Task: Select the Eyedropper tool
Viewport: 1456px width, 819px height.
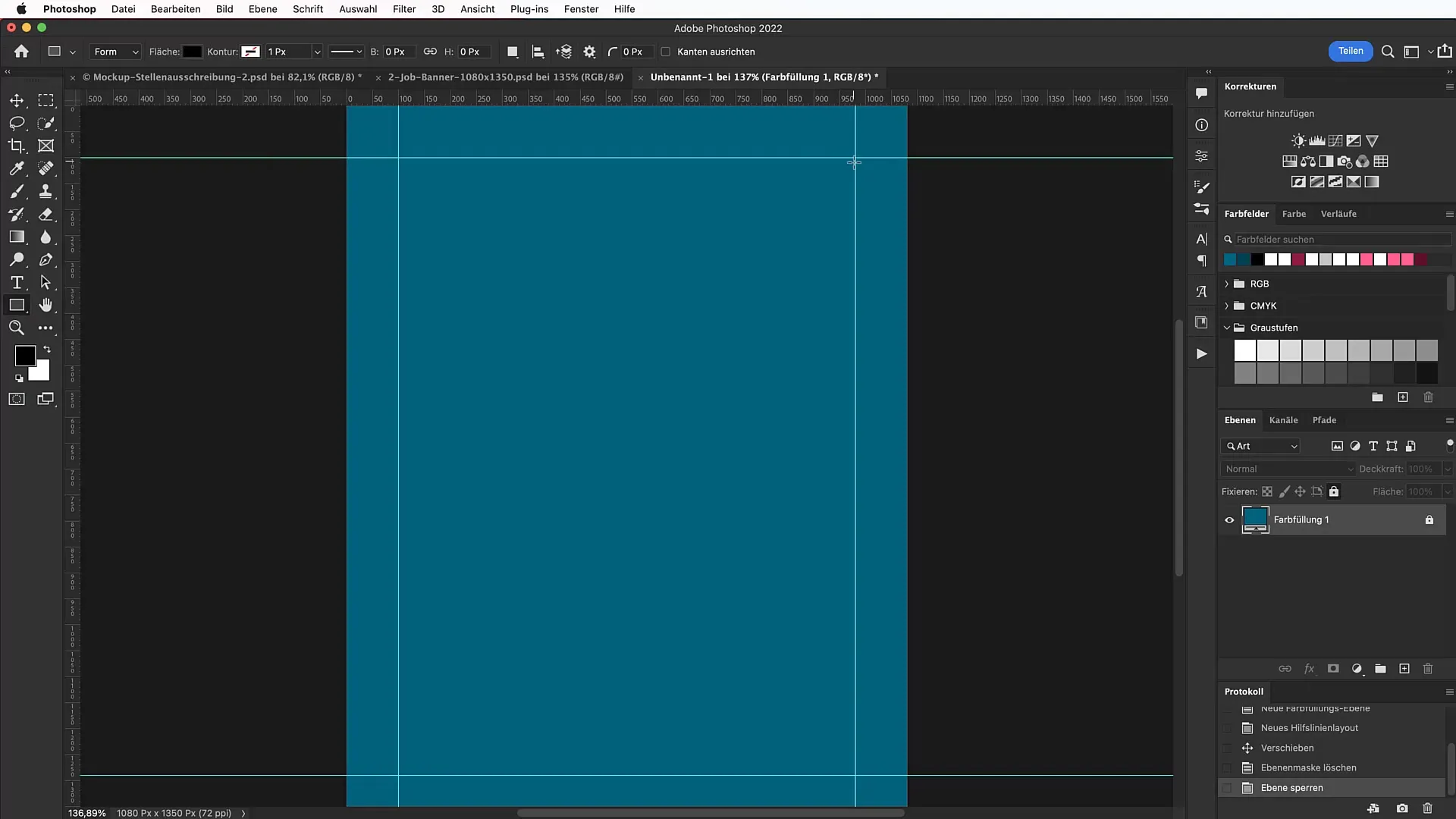Action: coord(17,168)
